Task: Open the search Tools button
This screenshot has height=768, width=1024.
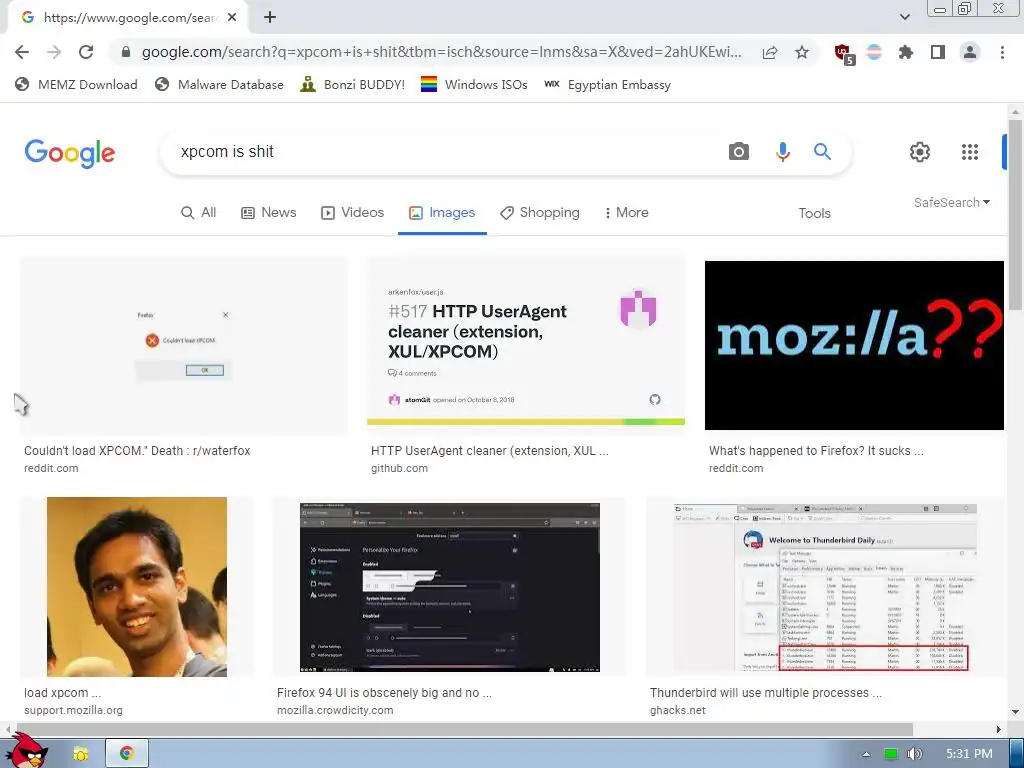Action: pos(814,214)
